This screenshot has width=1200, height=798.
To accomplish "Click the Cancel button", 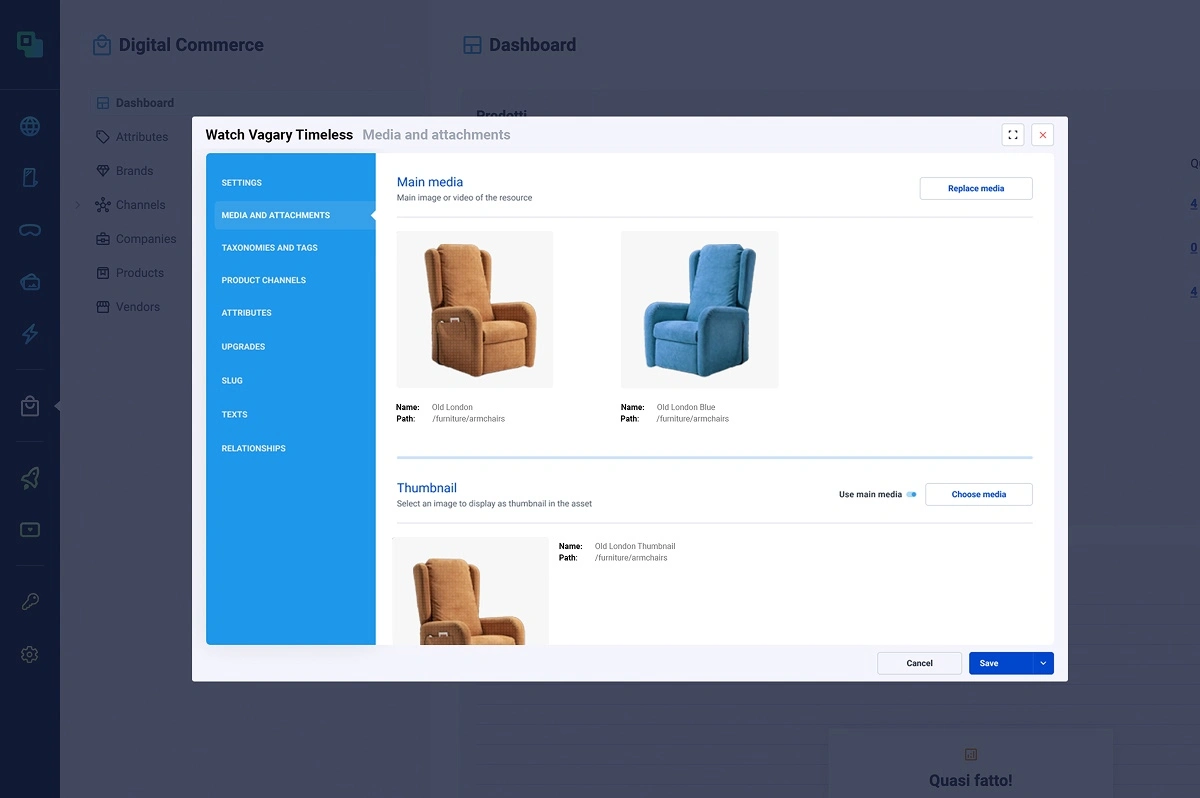I will [919, 663].
